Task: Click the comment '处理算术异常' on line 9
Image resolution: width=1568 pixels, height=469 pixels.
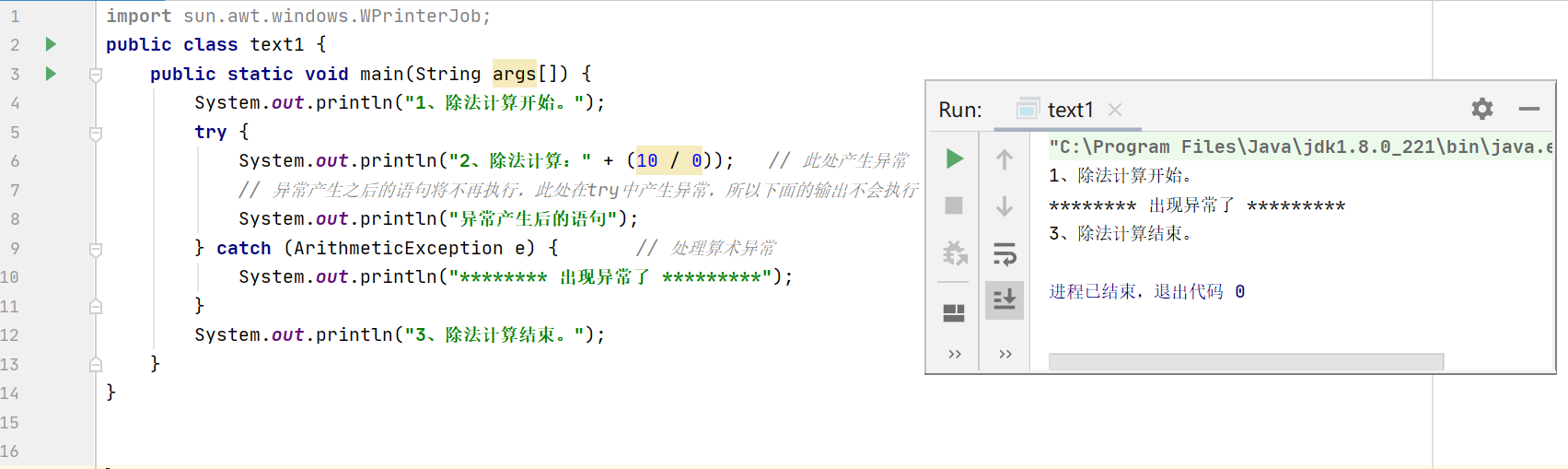Action: coord(724,248)
